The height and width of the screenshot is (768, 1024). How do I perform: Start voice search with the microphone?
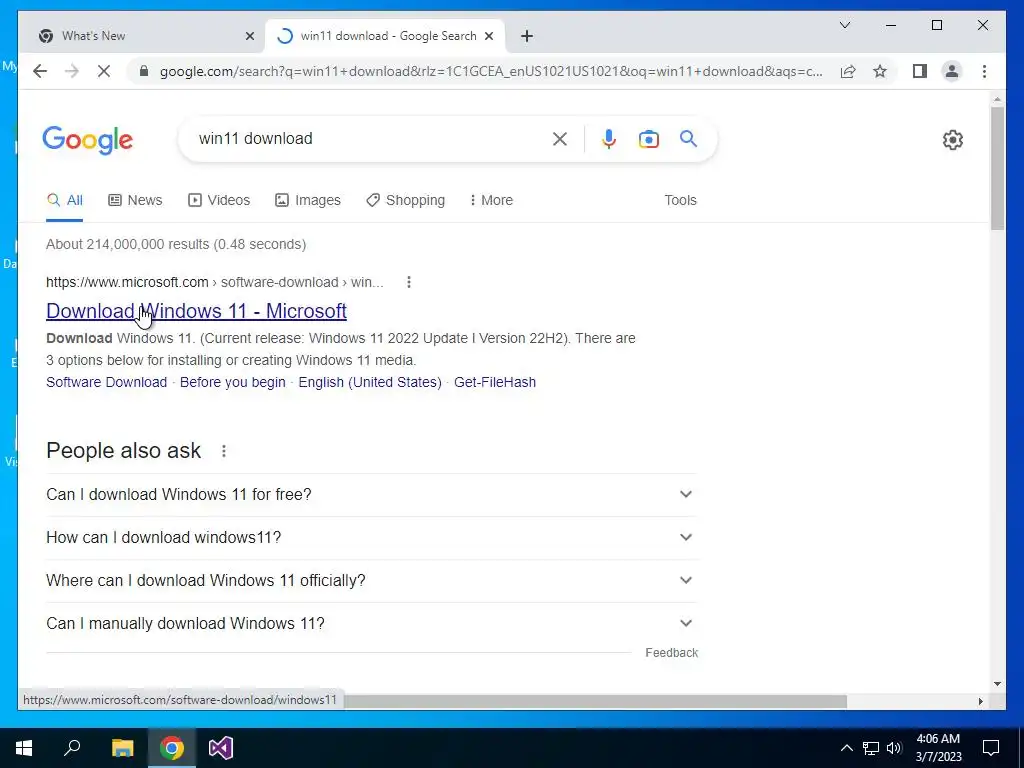click(609, 138)
